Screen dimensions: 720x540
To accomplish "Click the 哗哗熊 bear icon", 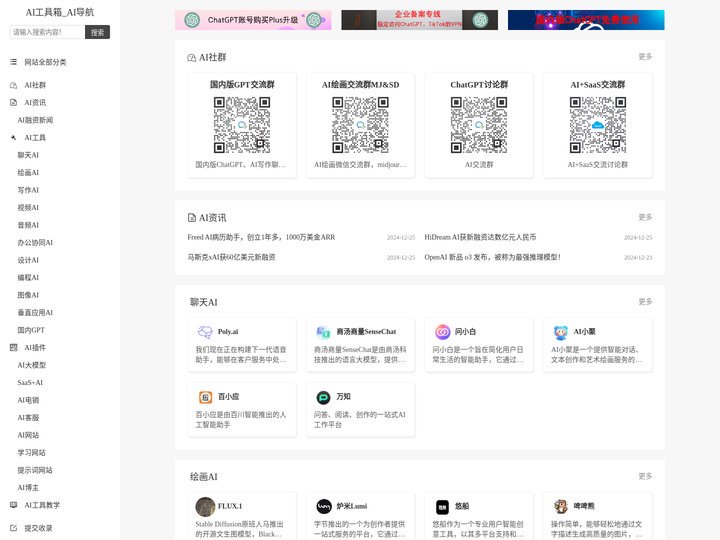I will tap(561, 506).
